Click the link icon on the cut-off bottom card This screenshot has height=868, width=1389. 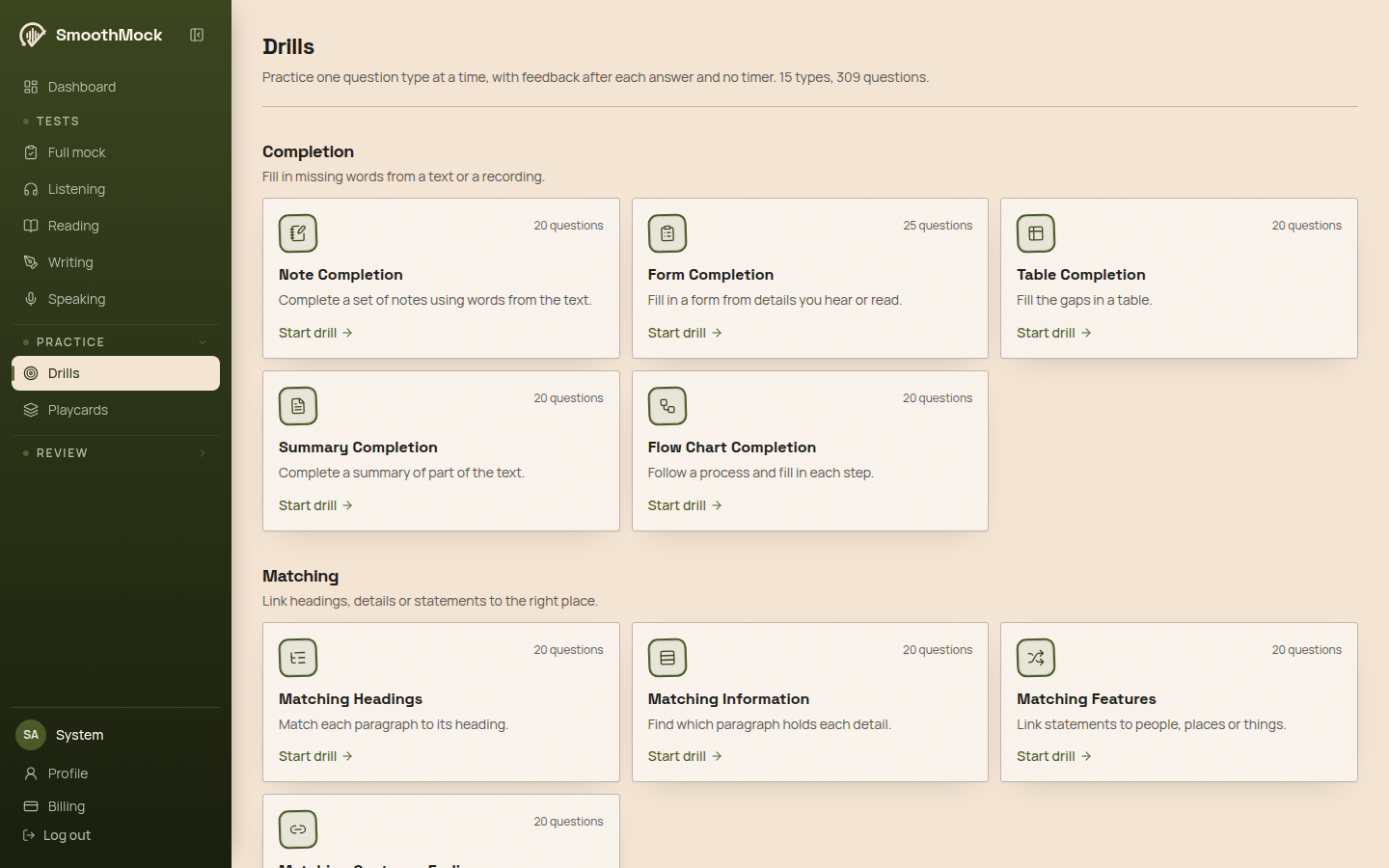[298, 829]
